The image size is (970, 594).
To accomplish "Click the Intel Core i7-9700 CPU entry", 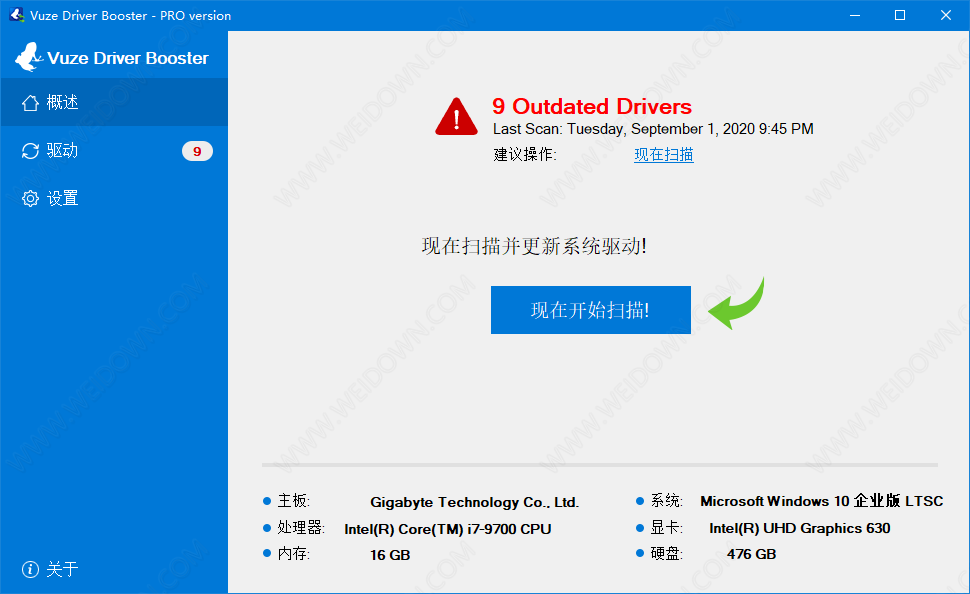I will [x=447, y=528].
